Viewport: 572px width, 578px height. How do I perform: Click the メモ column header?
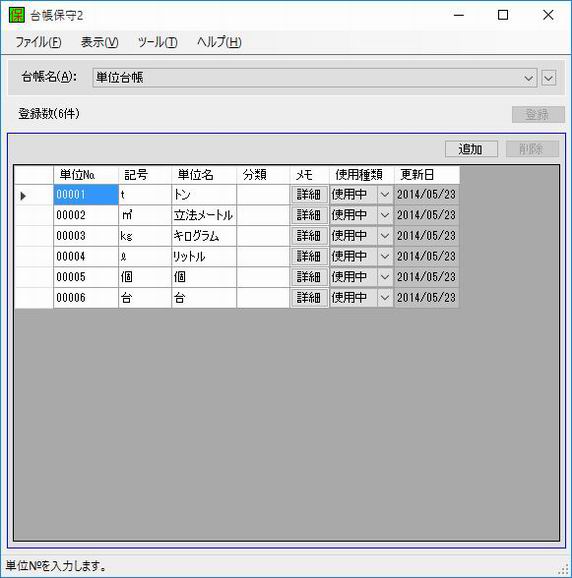pyautogui.click(x=309, y=175)
